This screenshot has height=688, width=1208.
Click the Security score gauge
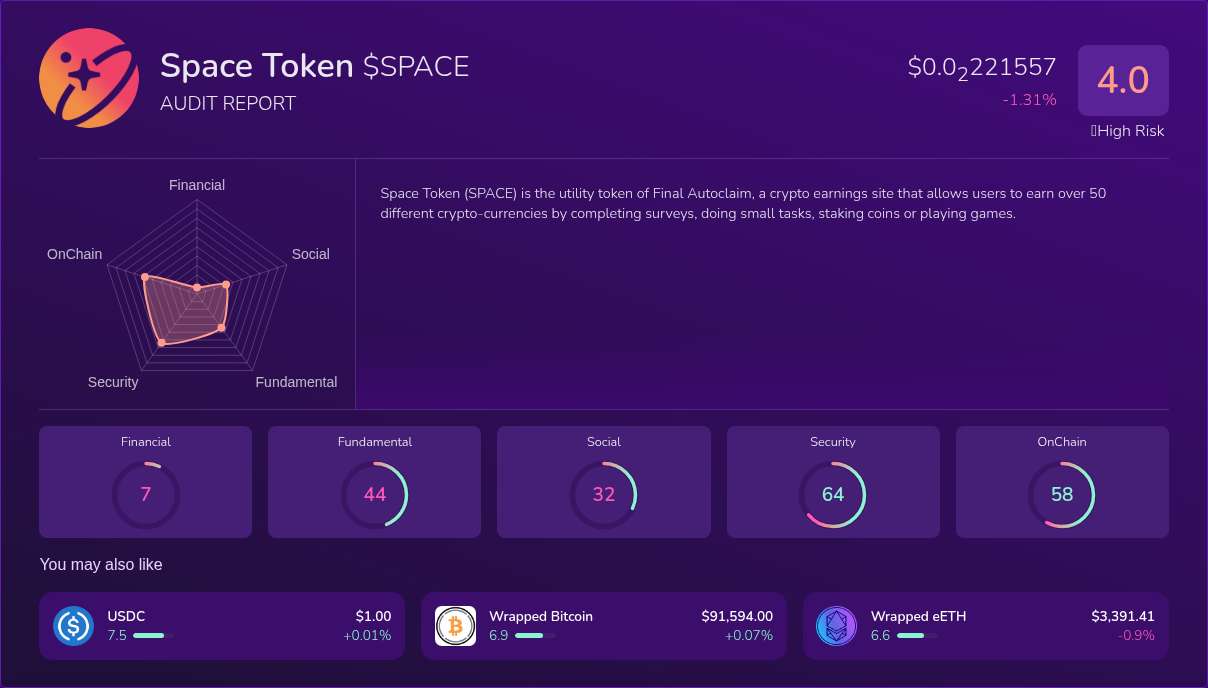tap(833, 494)
